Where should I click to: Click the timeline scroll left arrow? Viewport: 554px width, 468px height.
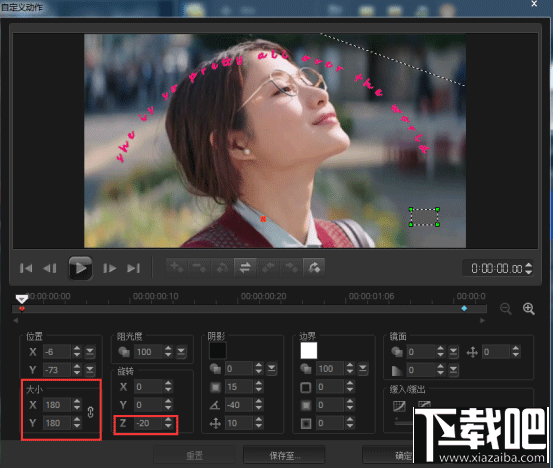(16, 320)
